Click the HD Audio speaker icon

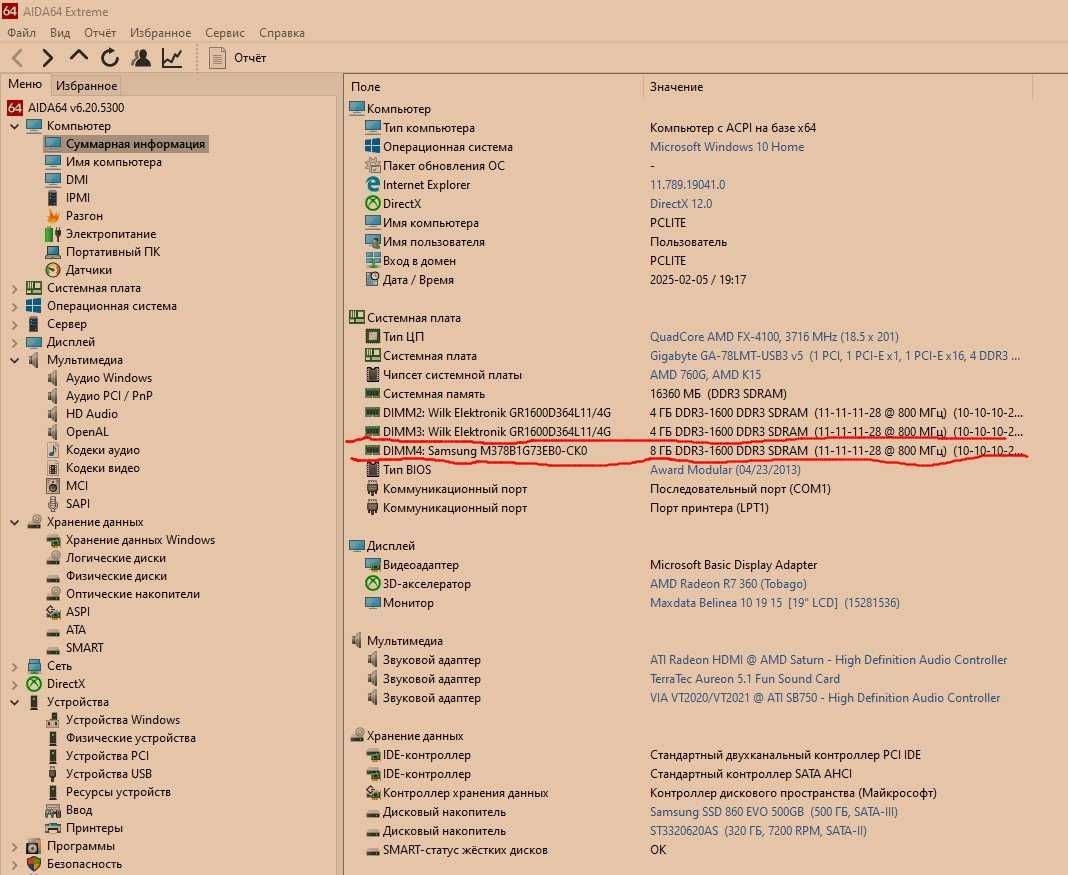click(x=52, y=414)
